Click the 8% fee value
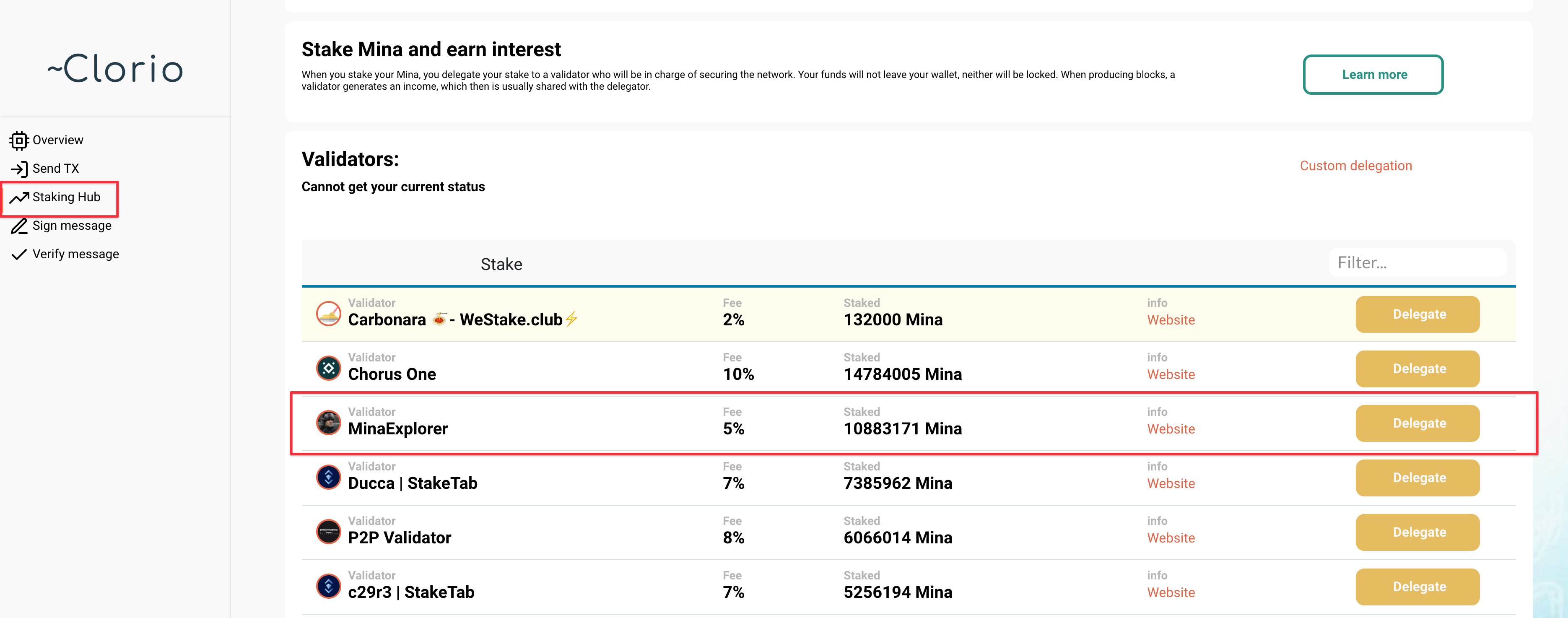Screen dimensions: 1568x618 point(733,538)
